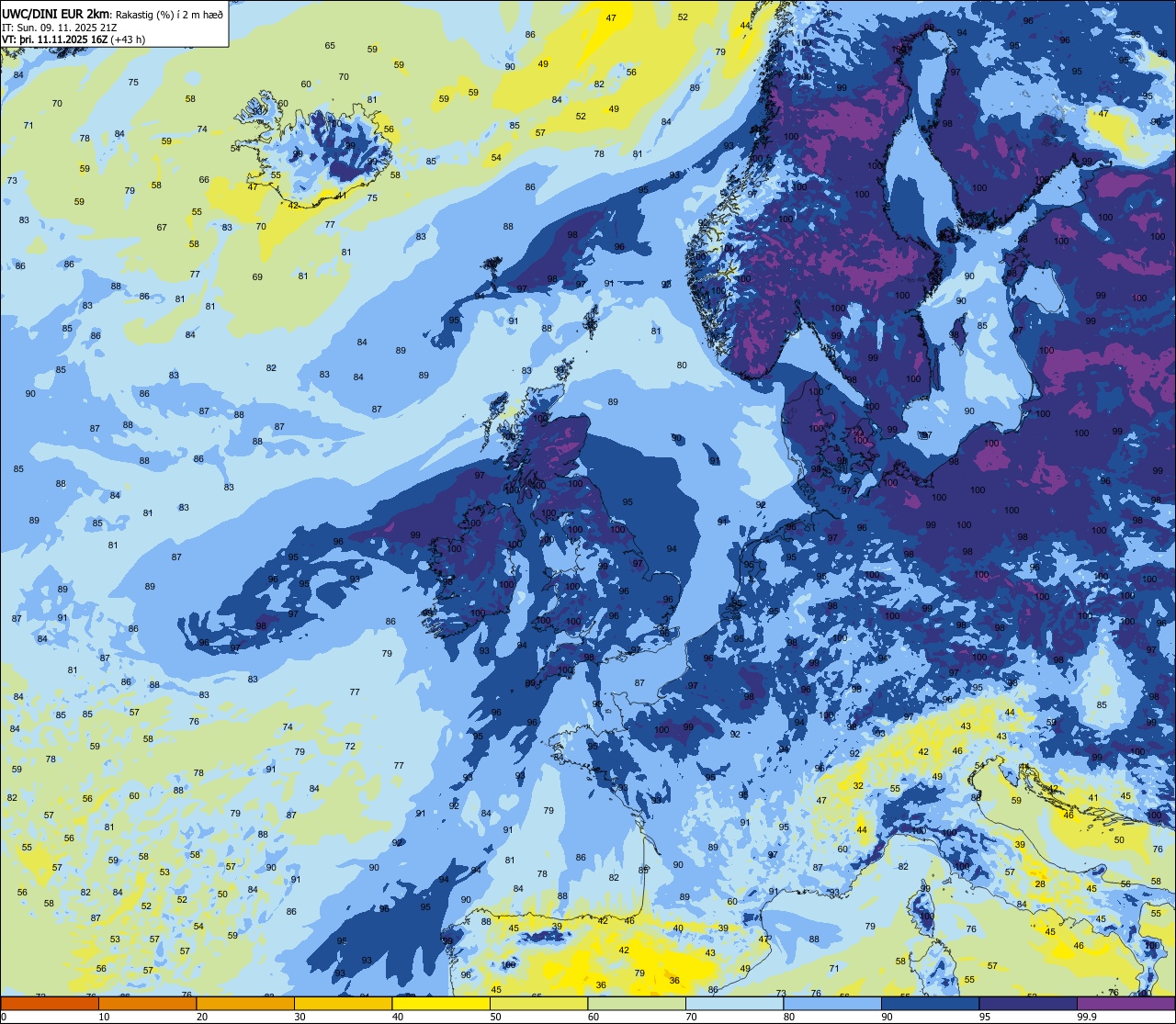
Task: Click the navy 95–99.9 legend swatch
Action: coord(1028,1004)
